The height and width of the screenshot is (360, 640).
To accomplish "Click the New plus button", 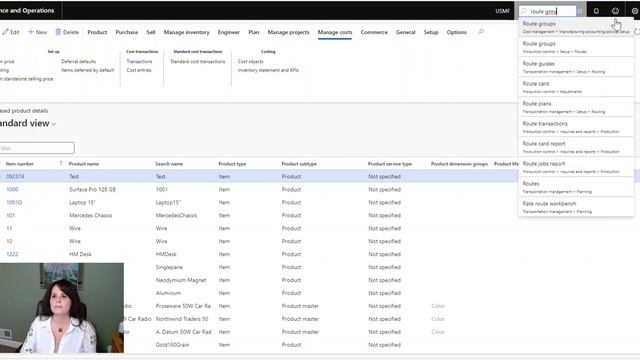I will tap(37, 32).
